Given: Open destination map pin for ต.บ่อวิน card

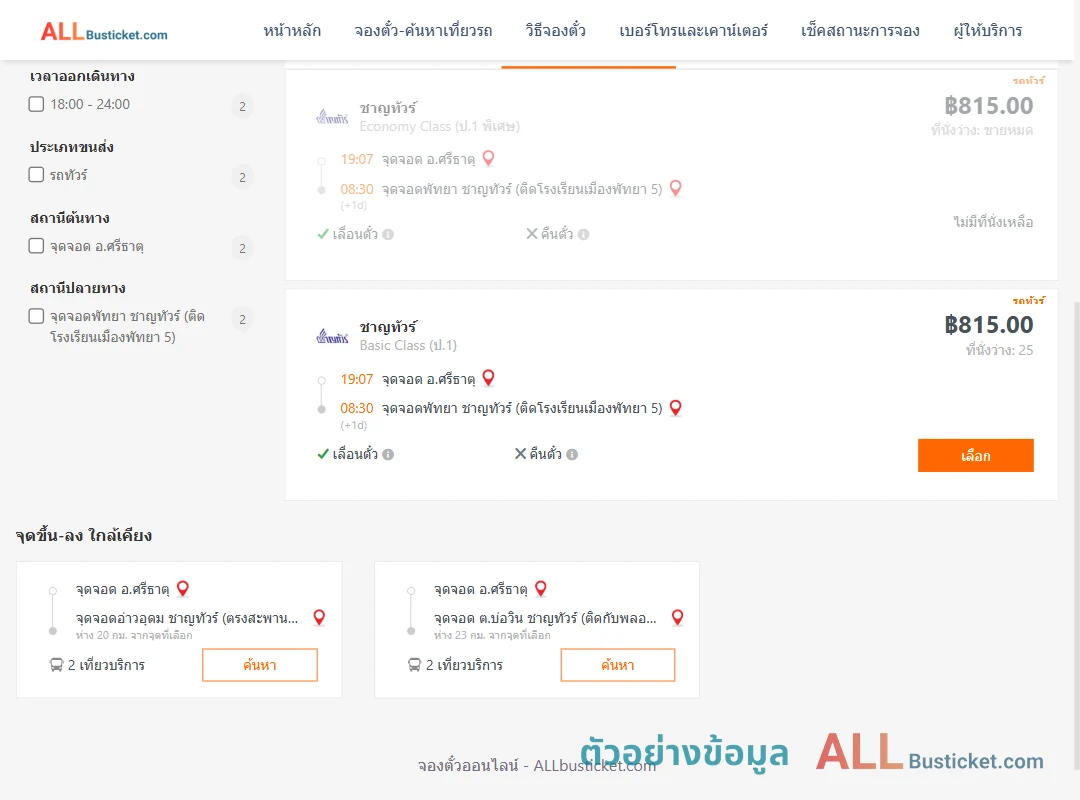Looking at the screenshot, I should (x=678, y=617).
